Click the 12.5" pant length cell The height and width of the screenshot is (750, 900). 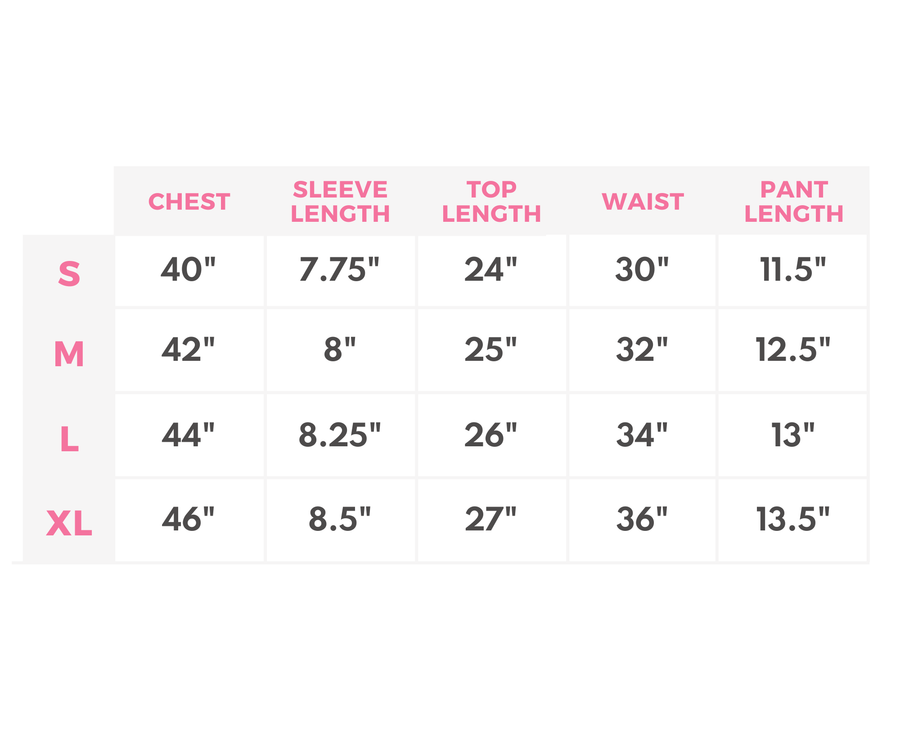click(794, 350)
